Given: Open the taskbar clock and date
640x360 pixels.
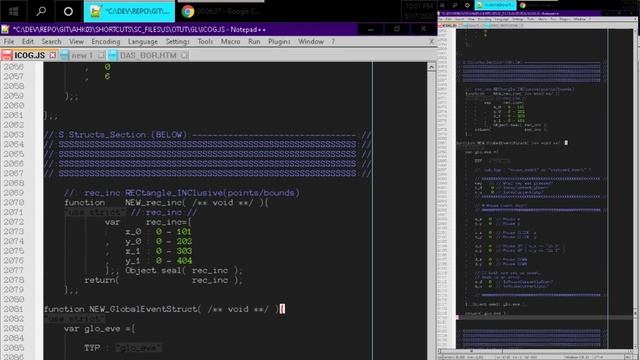Looking at the screenshot, I should coord(419,11).
